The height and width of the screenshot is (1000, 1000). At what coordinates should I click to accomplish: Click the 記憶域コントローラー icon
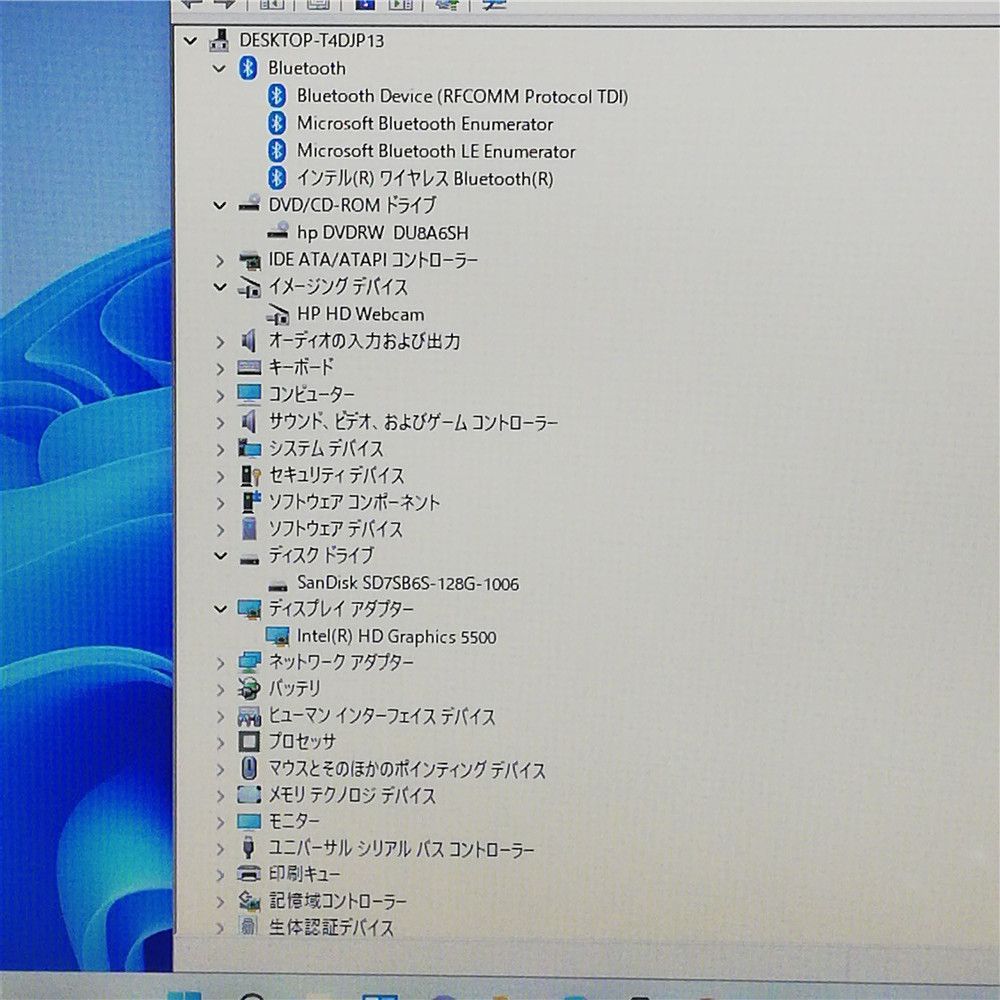coord(249,901)
